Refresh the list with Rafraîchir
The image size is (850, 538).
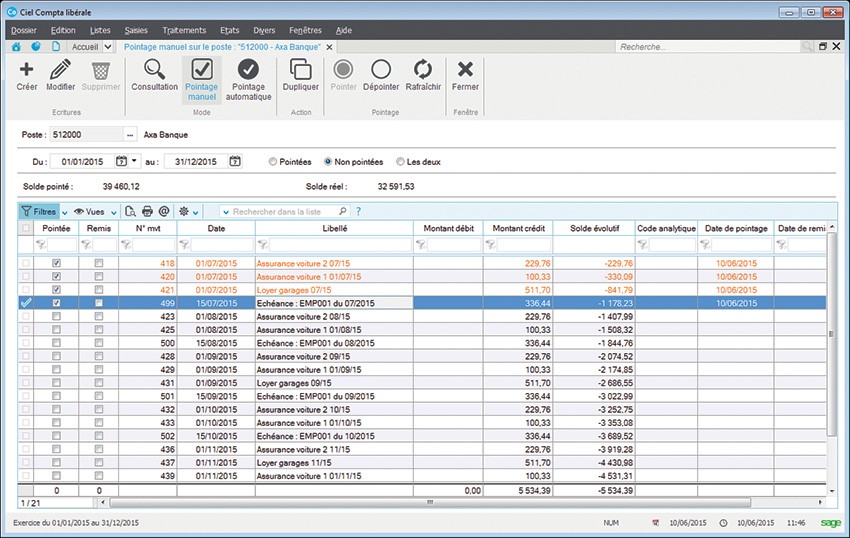(423, 69)
